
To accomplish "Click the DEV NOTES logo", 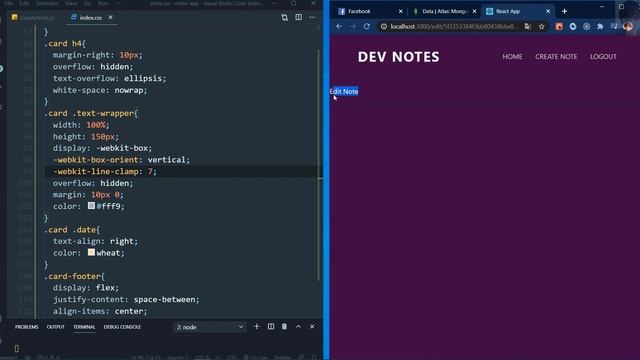I will click(x=398, y=57).
